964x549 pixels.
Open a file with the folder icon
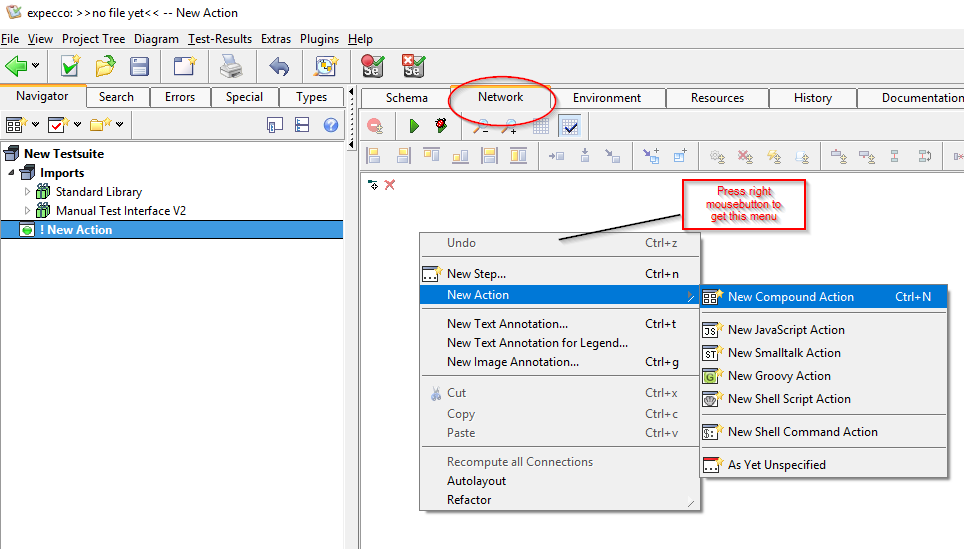click(x=105, y=67)
